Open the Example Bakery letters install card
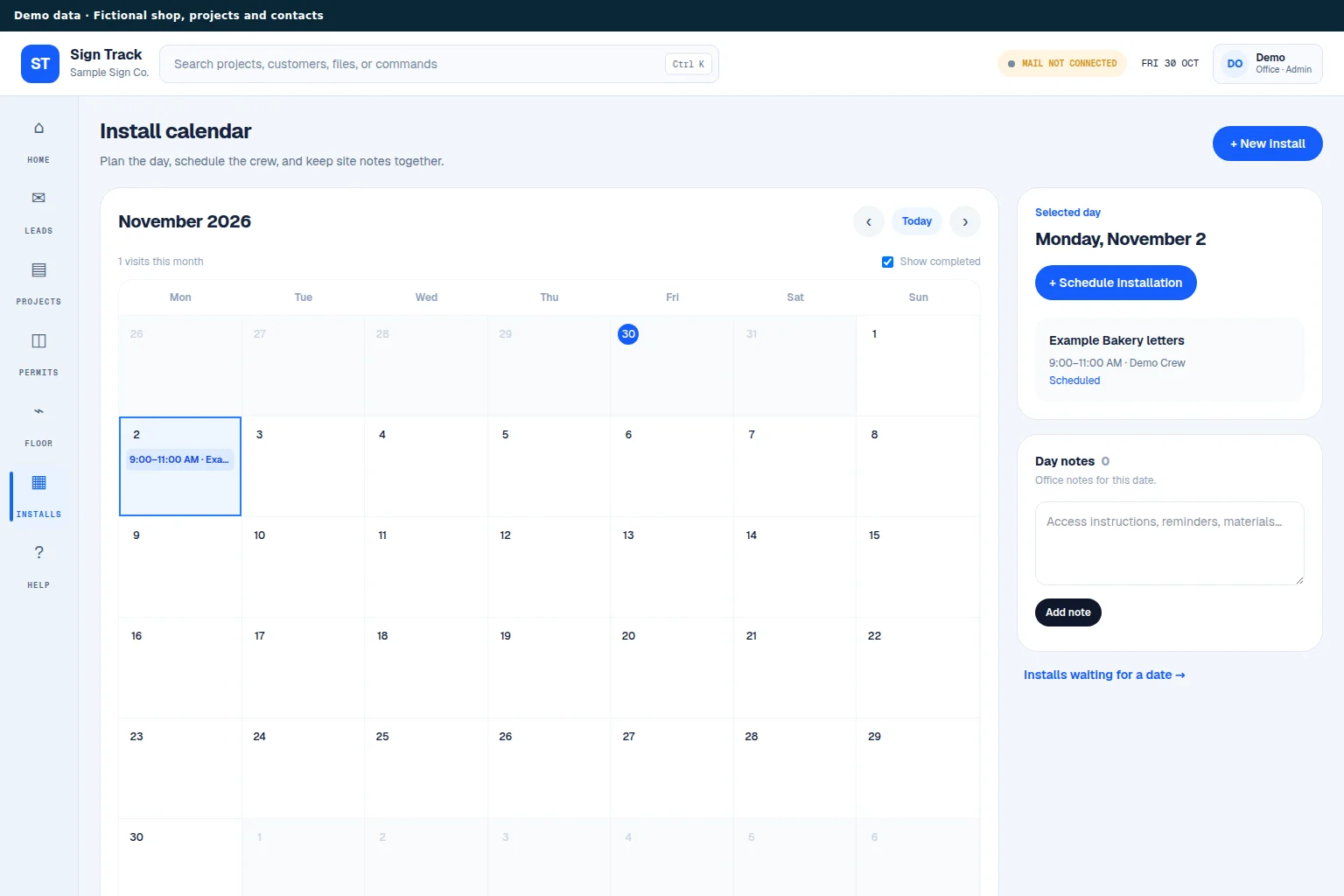Viewport: 1344px width, 896px height. coord(1169,360)
